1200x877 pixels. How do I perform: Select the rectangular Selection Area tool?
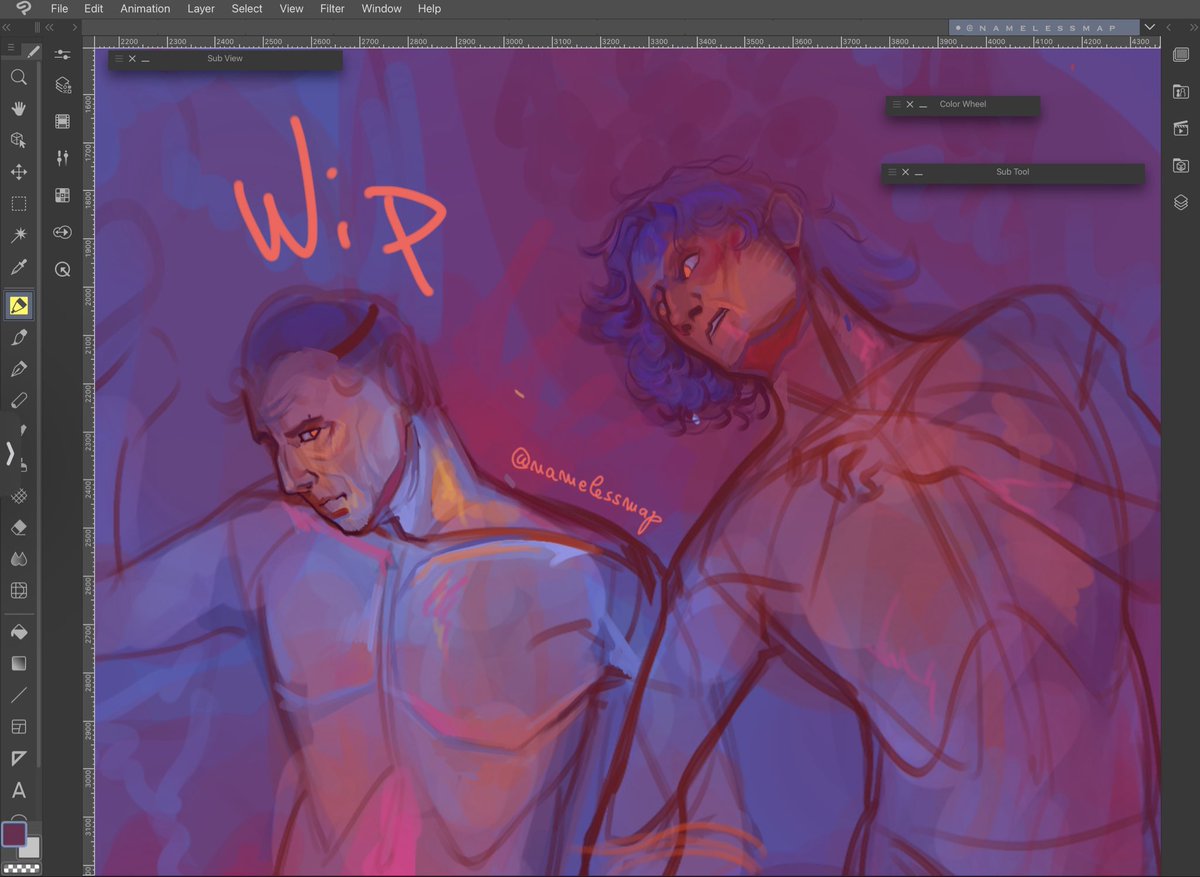pos(18,204)
